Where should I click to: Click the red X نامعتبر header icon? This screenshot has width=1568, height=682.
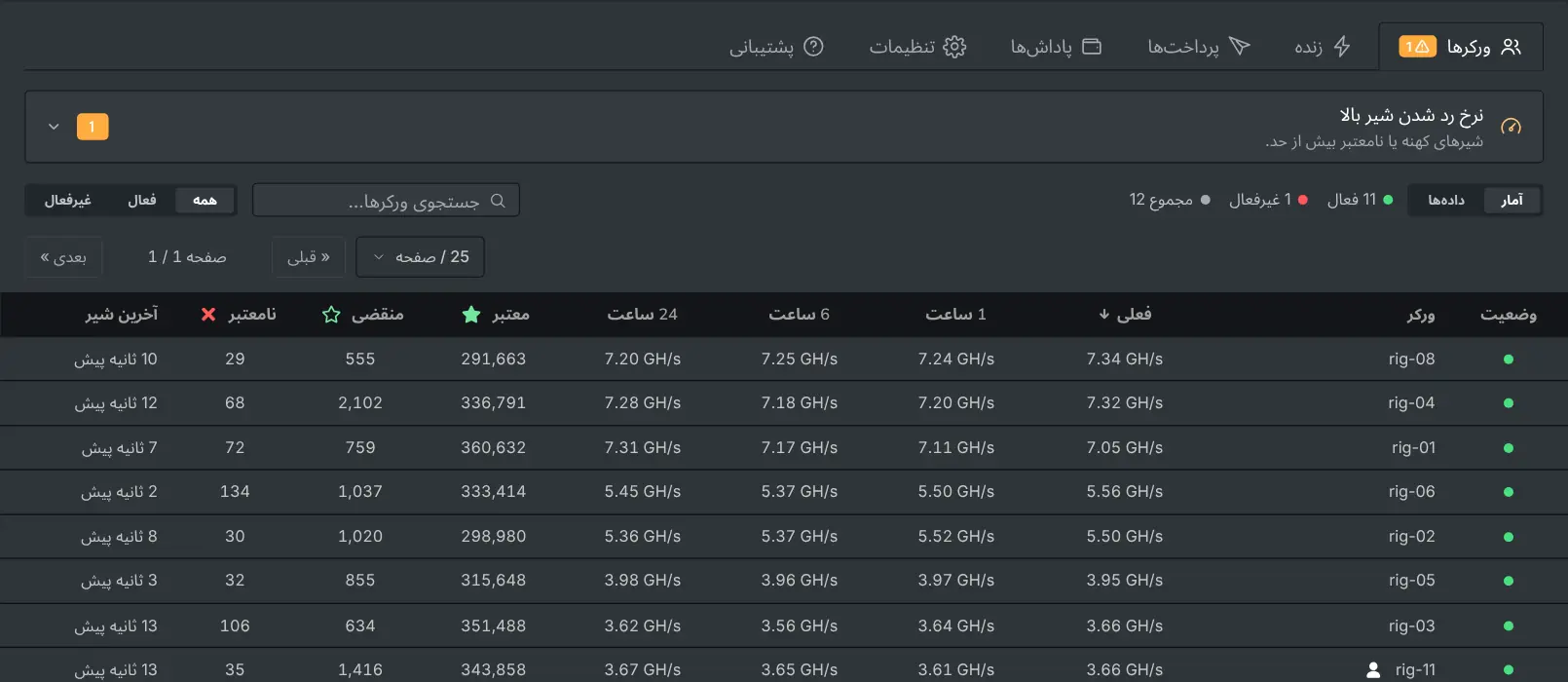208,315
